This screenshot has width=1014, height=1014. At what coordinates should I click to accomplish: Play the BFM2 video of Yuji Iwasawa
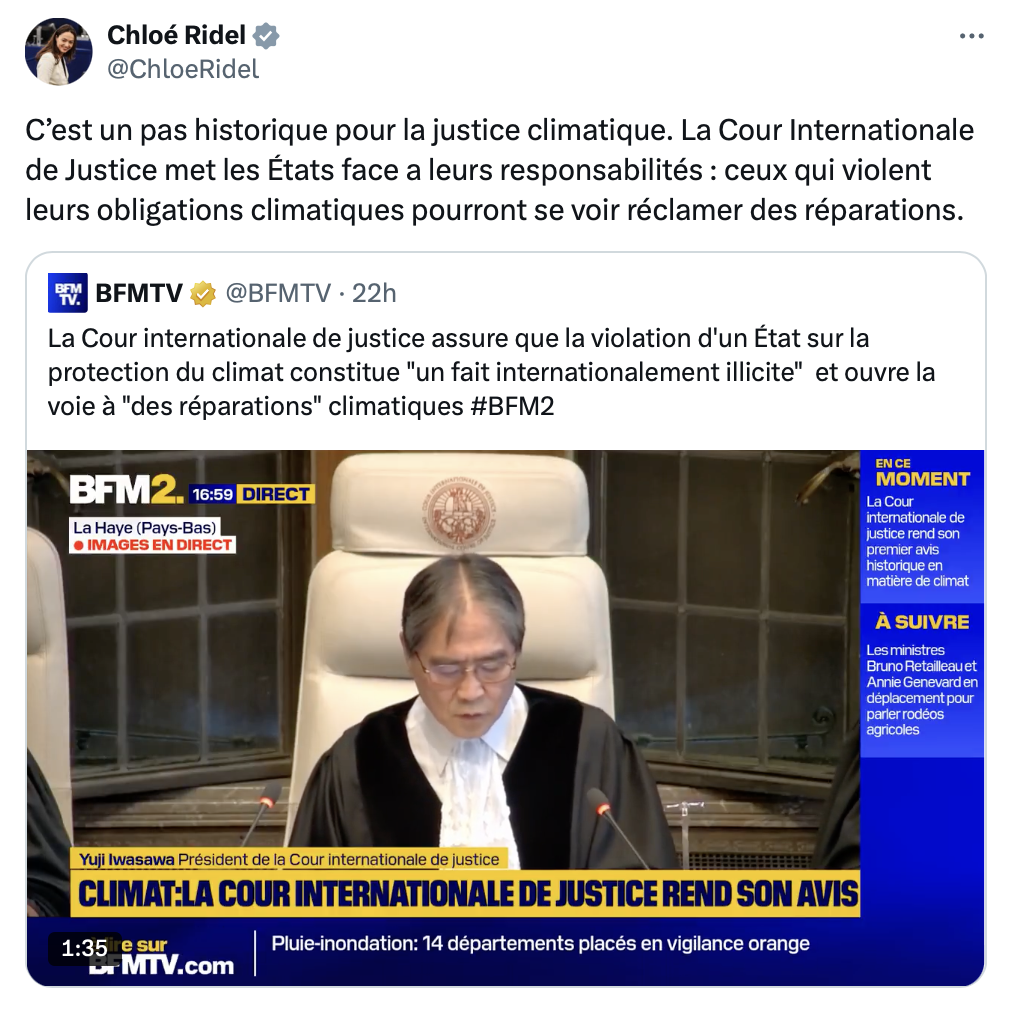click(506, 718)
